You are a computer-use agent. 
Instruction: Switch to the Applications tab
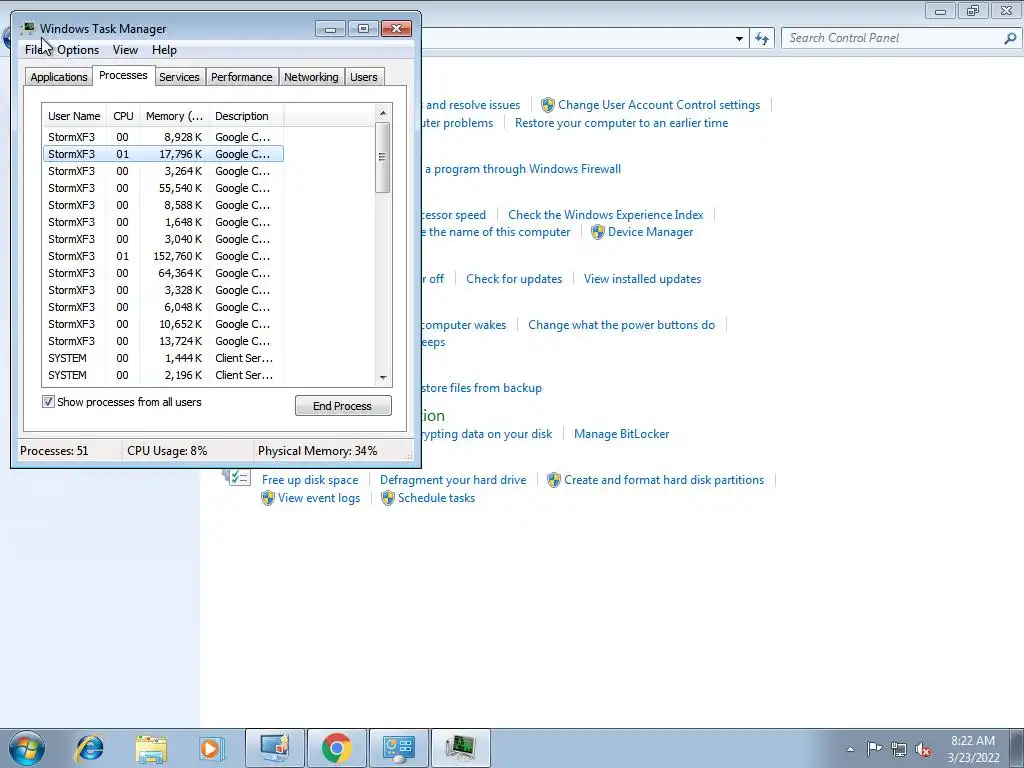(59, 77)
